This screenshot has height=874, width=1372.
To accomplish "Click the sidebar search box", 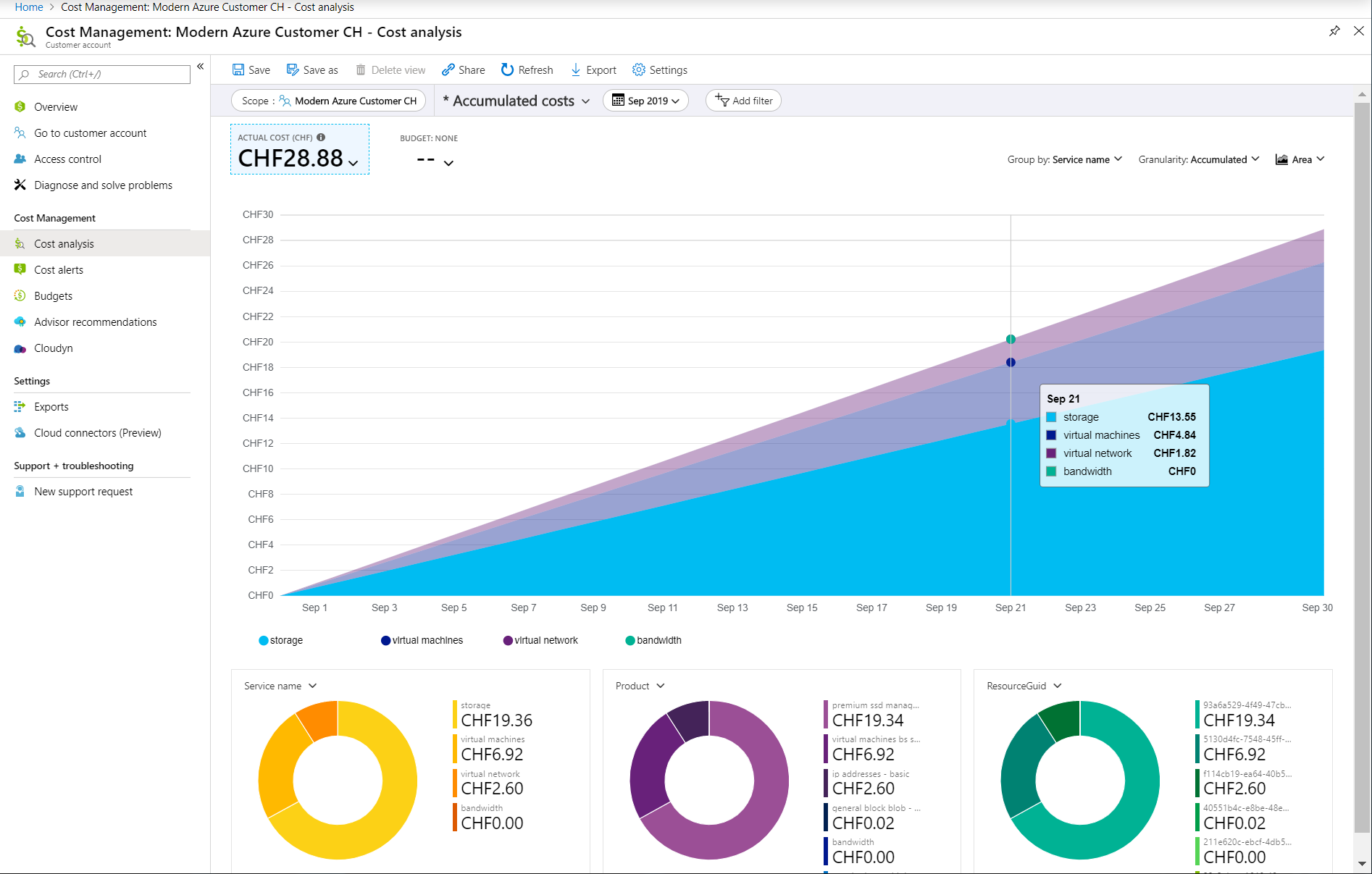I will (x=102, y=74).
